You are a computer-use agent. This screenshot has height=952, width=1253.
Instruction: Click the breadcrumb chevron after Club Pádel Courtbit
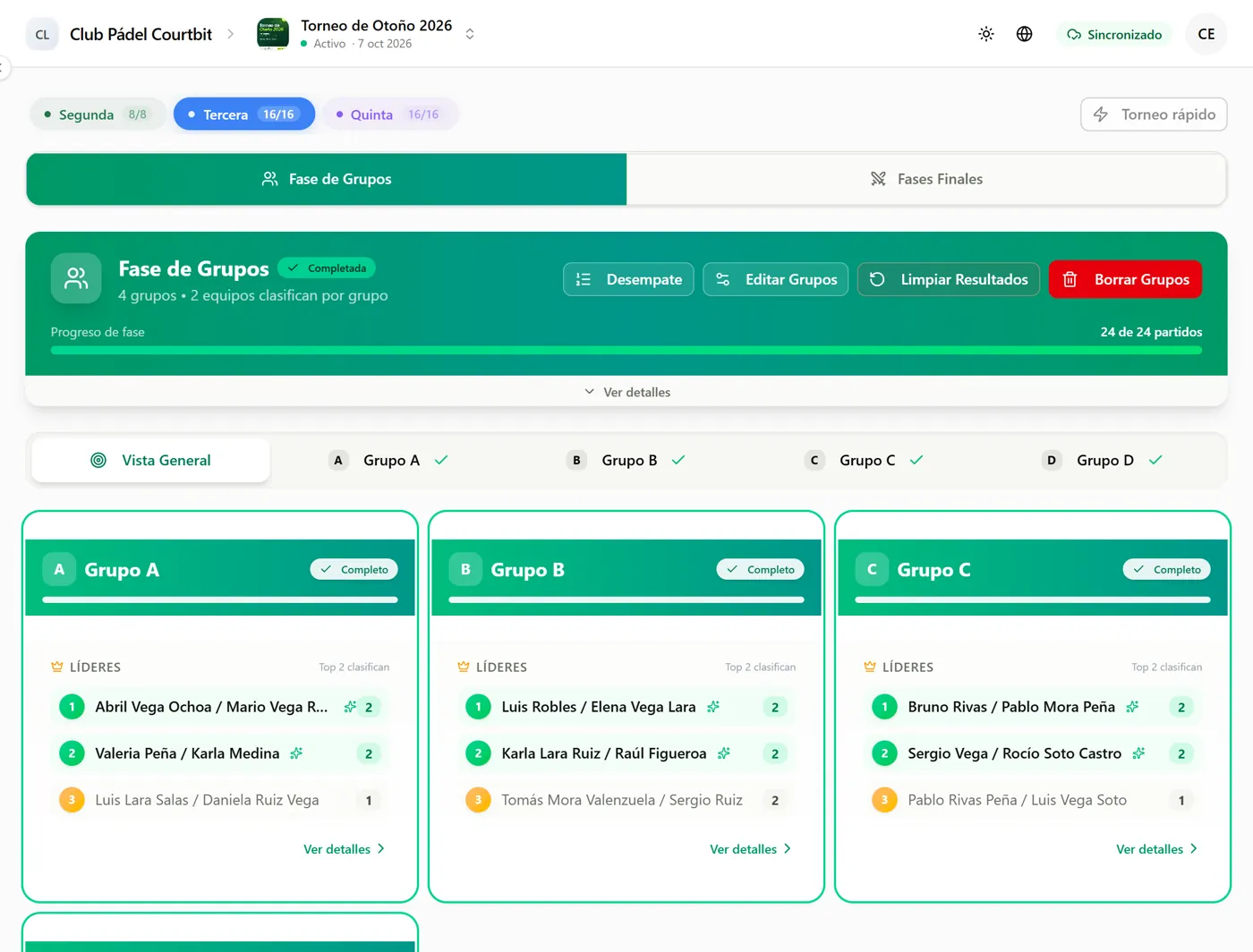[230, 34]
